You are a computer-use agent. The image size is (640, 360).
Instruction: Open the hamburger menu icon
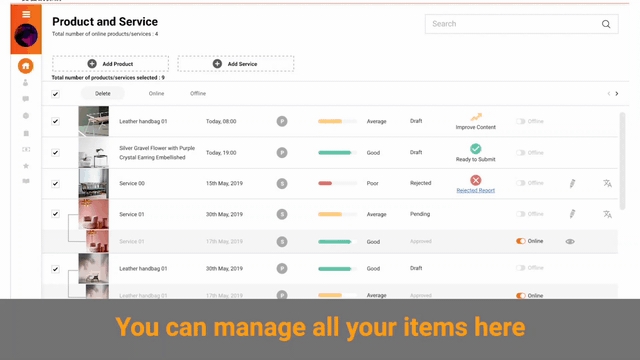point(26,14)
